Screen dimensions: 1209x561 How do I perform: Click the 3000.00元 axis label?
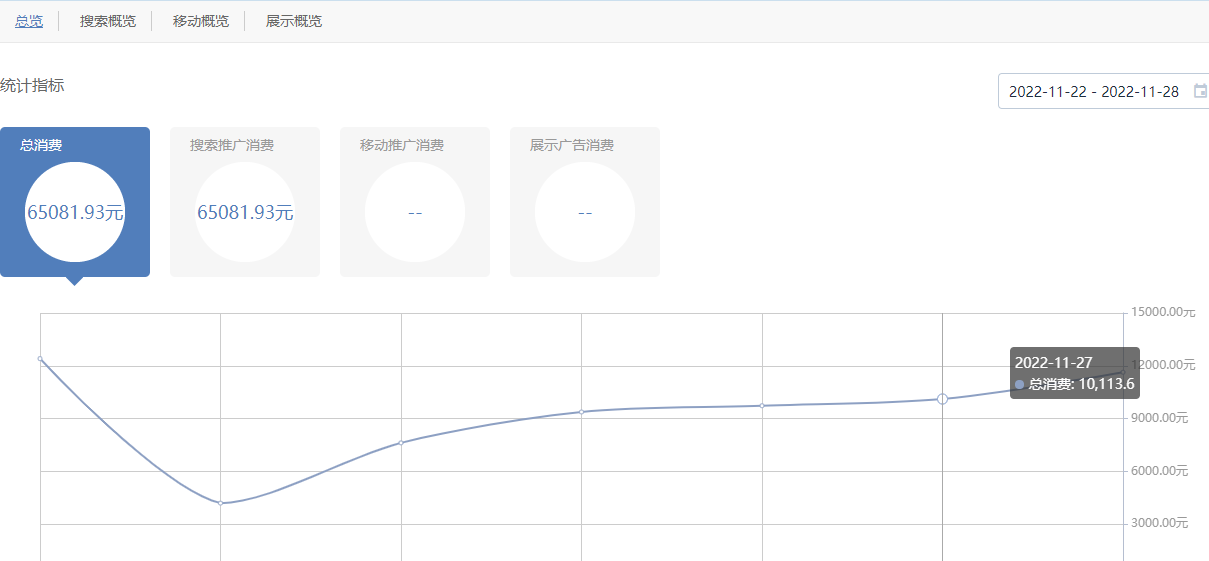[x=1160, y=523]
